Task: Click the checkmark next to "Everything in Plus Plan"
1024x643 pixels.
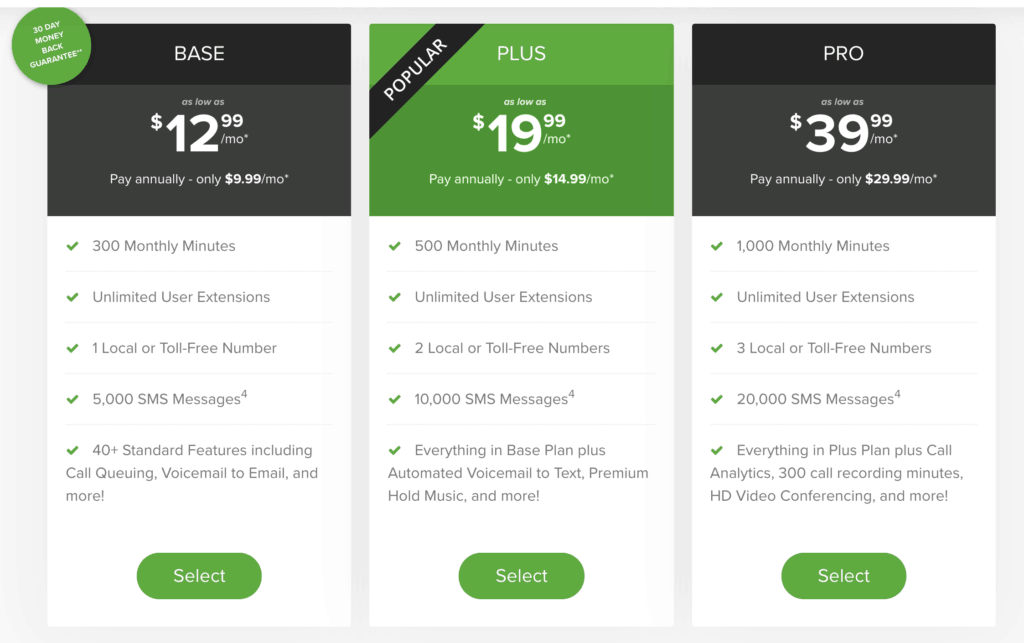Action: [717, 449]
